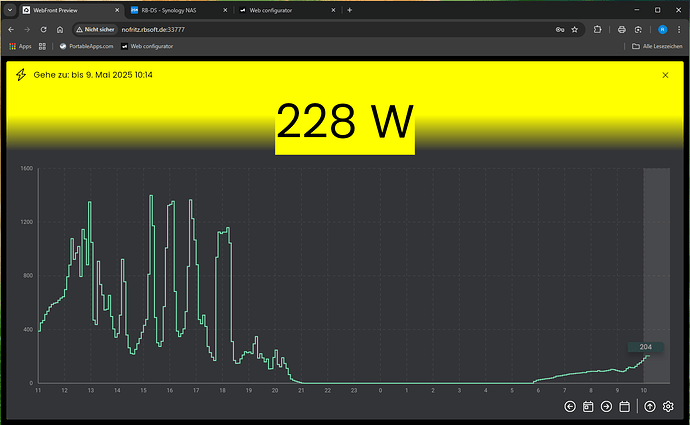The width and height of the screenshot is (690, 425).
Task: Close the yellow power popup
Action: coord(665,75)
